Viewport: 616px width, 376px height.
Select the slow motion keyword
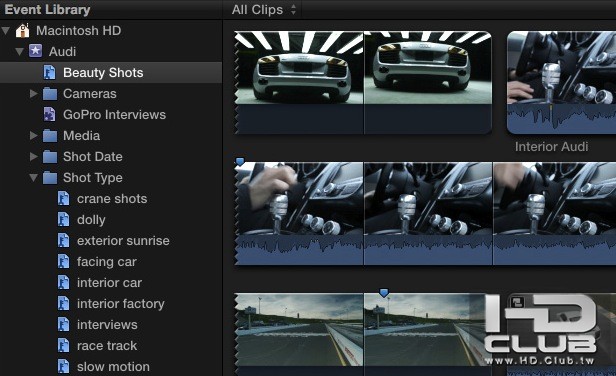click(113, 367)
